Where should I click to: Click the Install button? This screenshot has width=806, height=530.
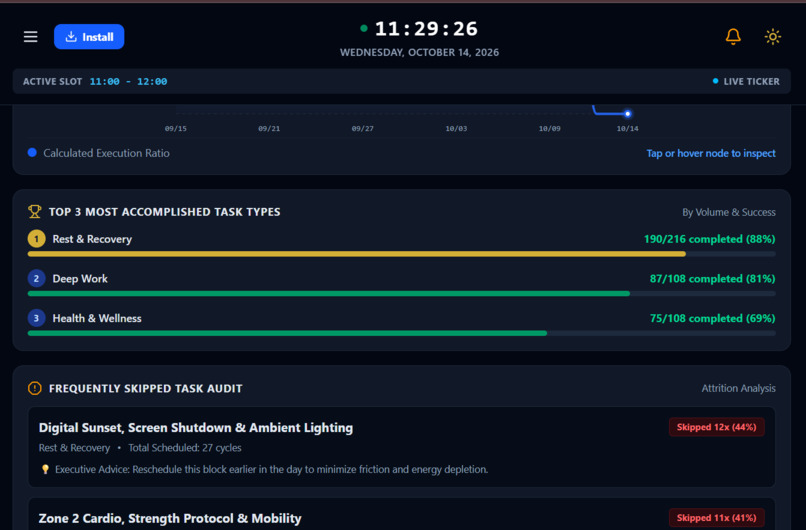tap(89, 36)
